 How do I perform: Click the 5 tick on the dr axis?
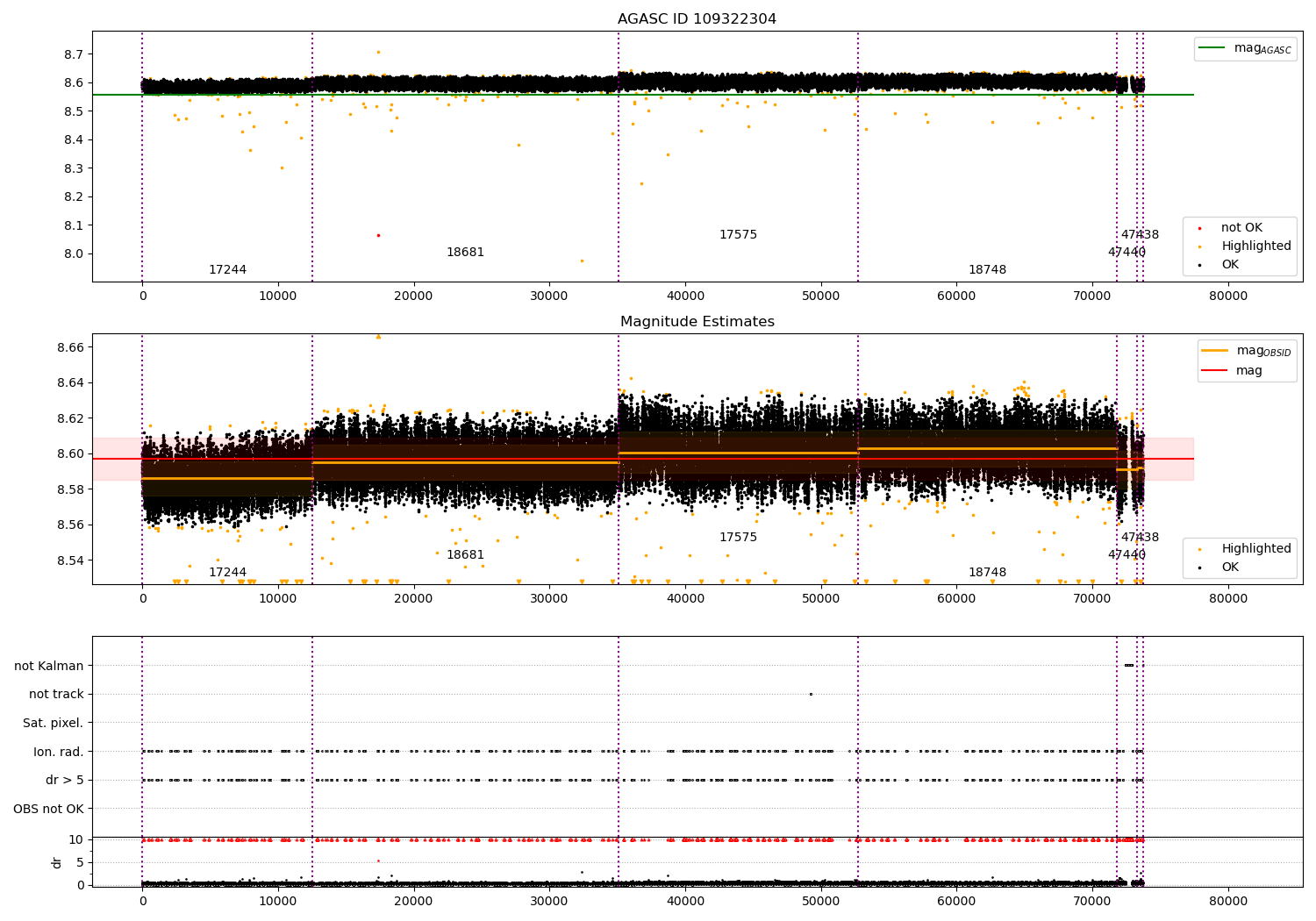(80, 862)
